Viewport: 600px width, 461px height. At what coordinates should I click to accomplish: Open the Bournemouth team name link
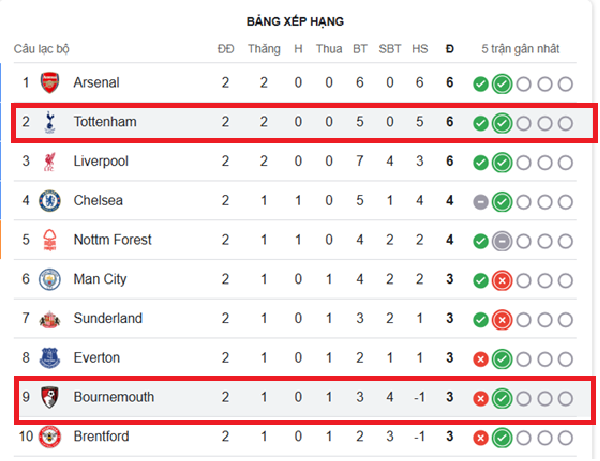(x=114, y=397)
